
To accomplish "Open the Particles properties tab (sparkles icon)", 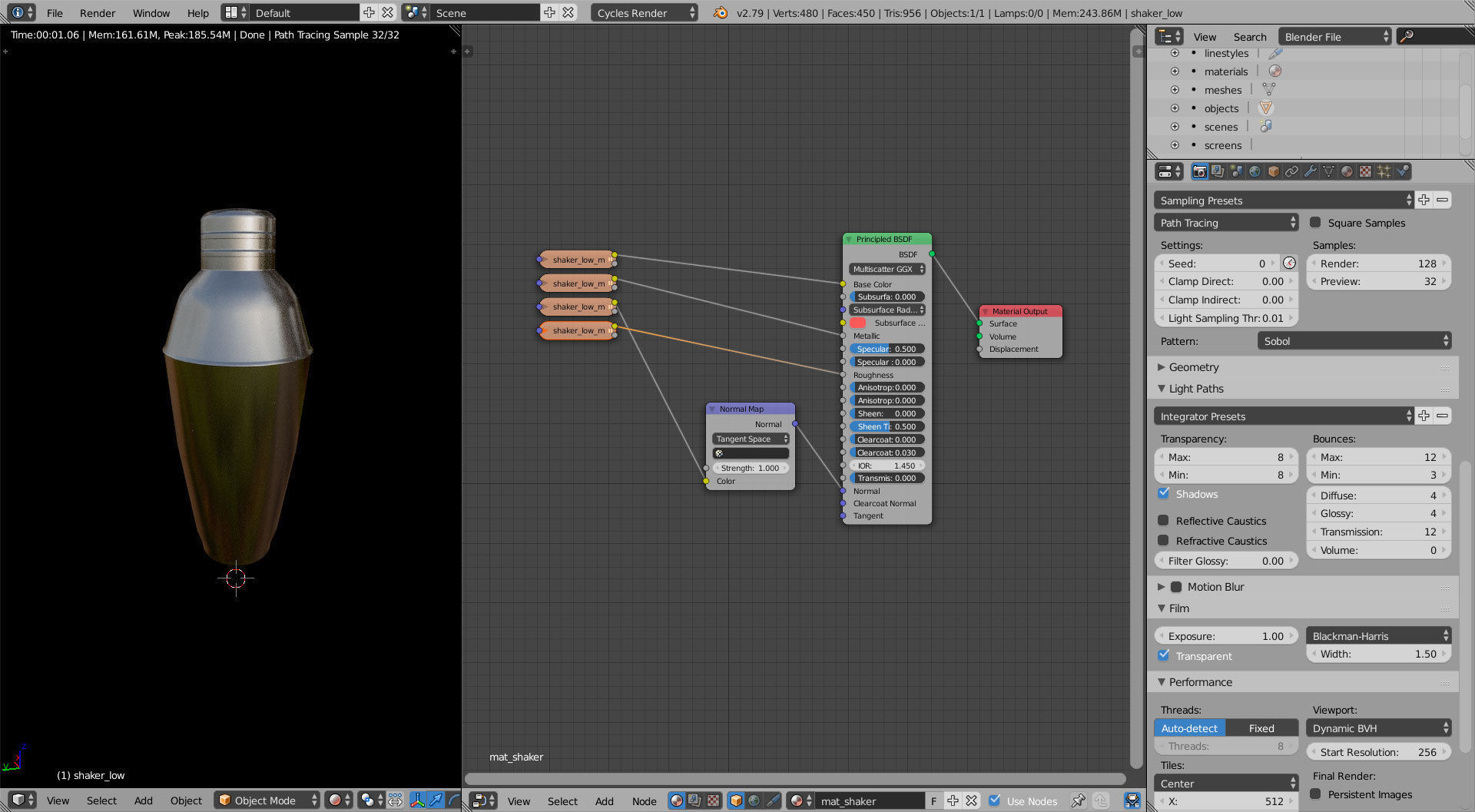I will coord(1384,171).
